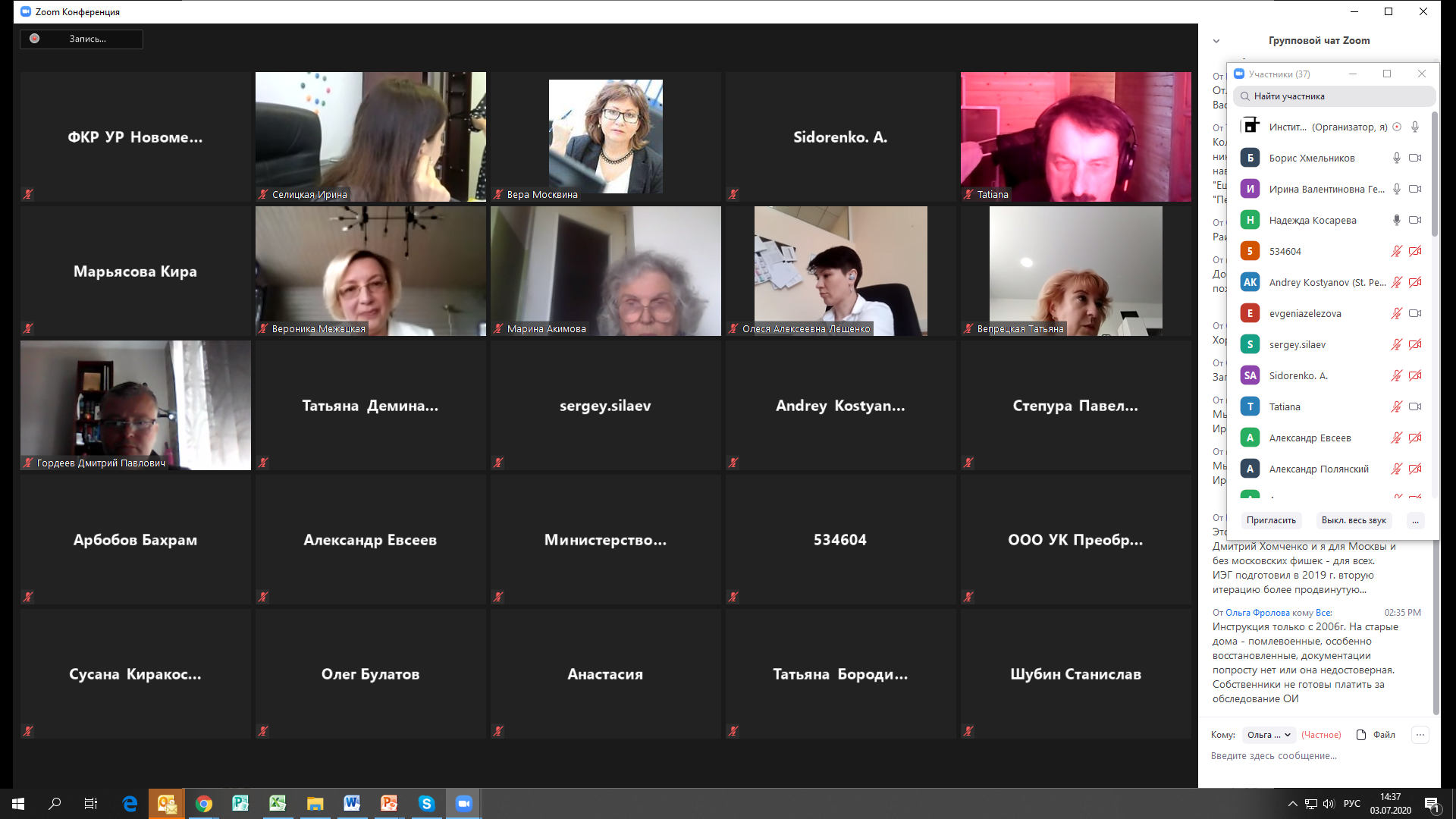This screenshot has height=819, width=1456.
Task: Click muted mic icon on Марьясова Кира tile
Action: pyautogui.click(x=28, y=328)
